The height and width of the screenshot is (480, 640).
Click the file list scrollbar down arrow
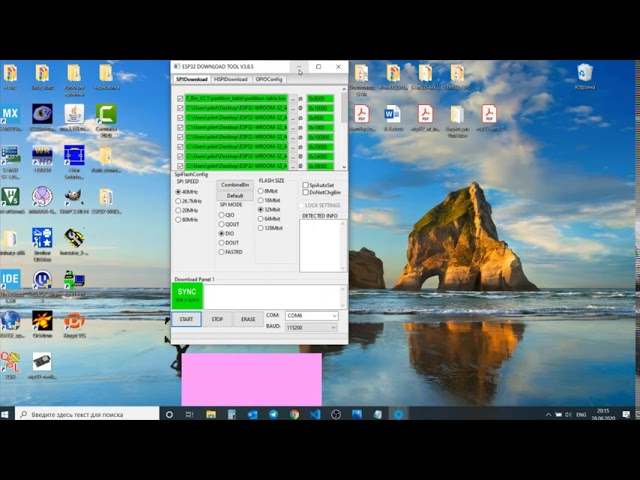(344, 167)
